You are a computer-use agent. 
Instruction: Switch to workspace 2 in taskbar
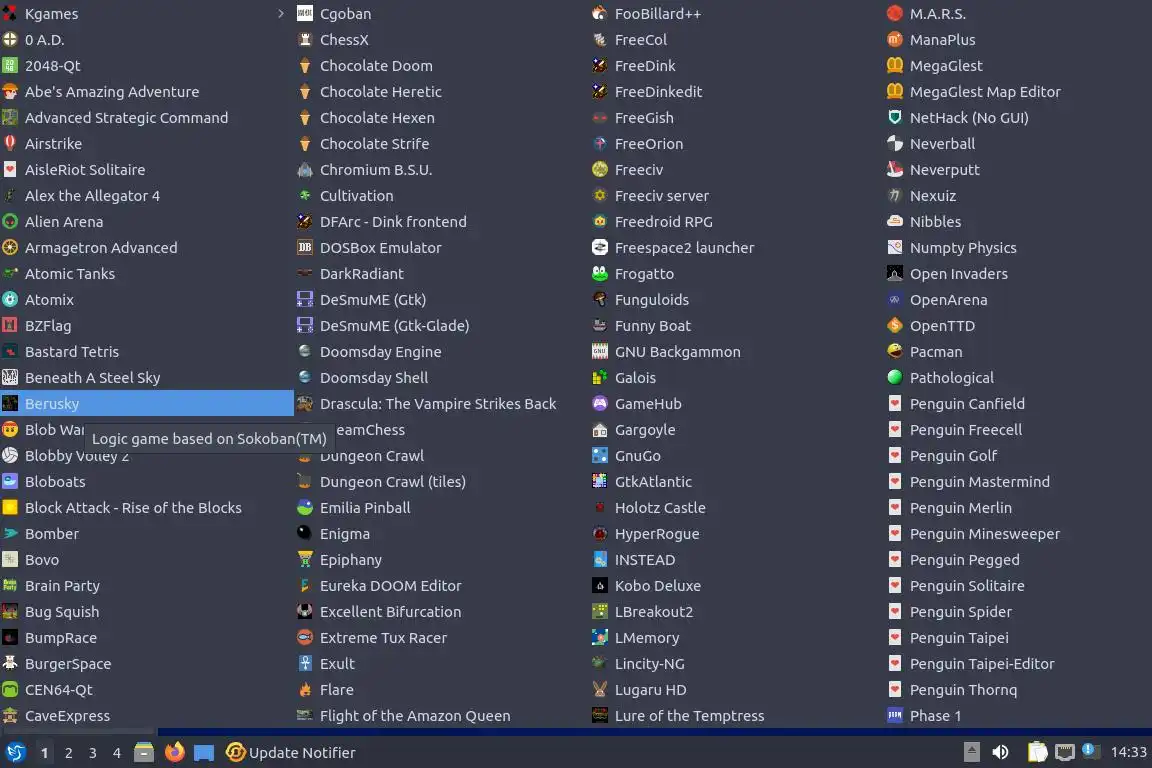coord(68,753)
